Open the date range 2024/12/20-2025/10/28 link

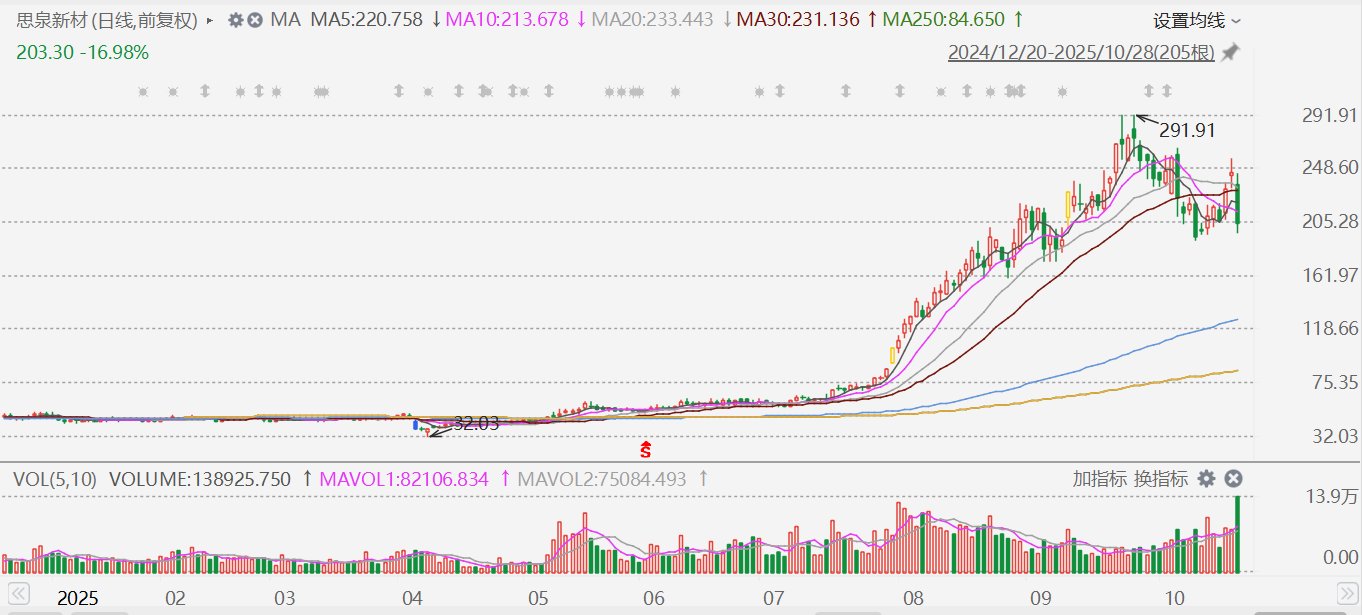tap(1081, 53)
